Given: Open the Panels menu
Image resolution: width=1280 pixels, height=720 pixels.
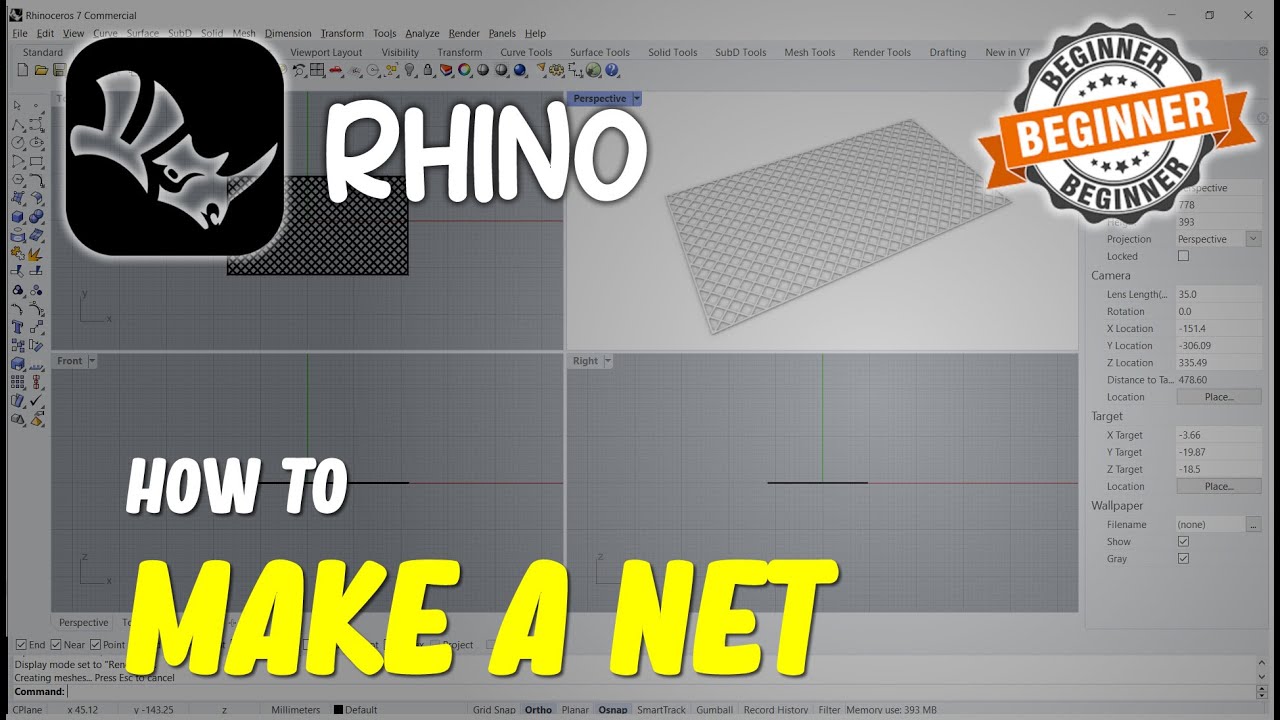Looking at the screenshot, I should point(502,33).
